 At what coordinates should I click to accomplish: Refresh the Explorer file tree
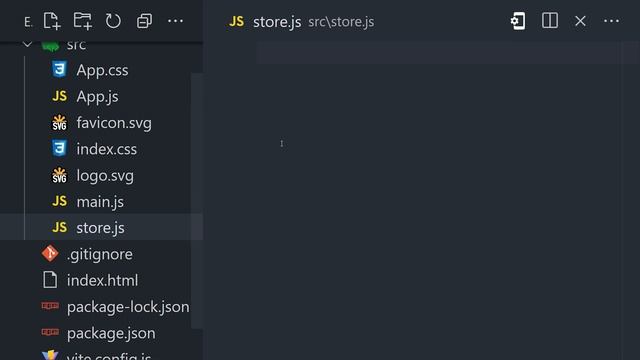(113, 21)
